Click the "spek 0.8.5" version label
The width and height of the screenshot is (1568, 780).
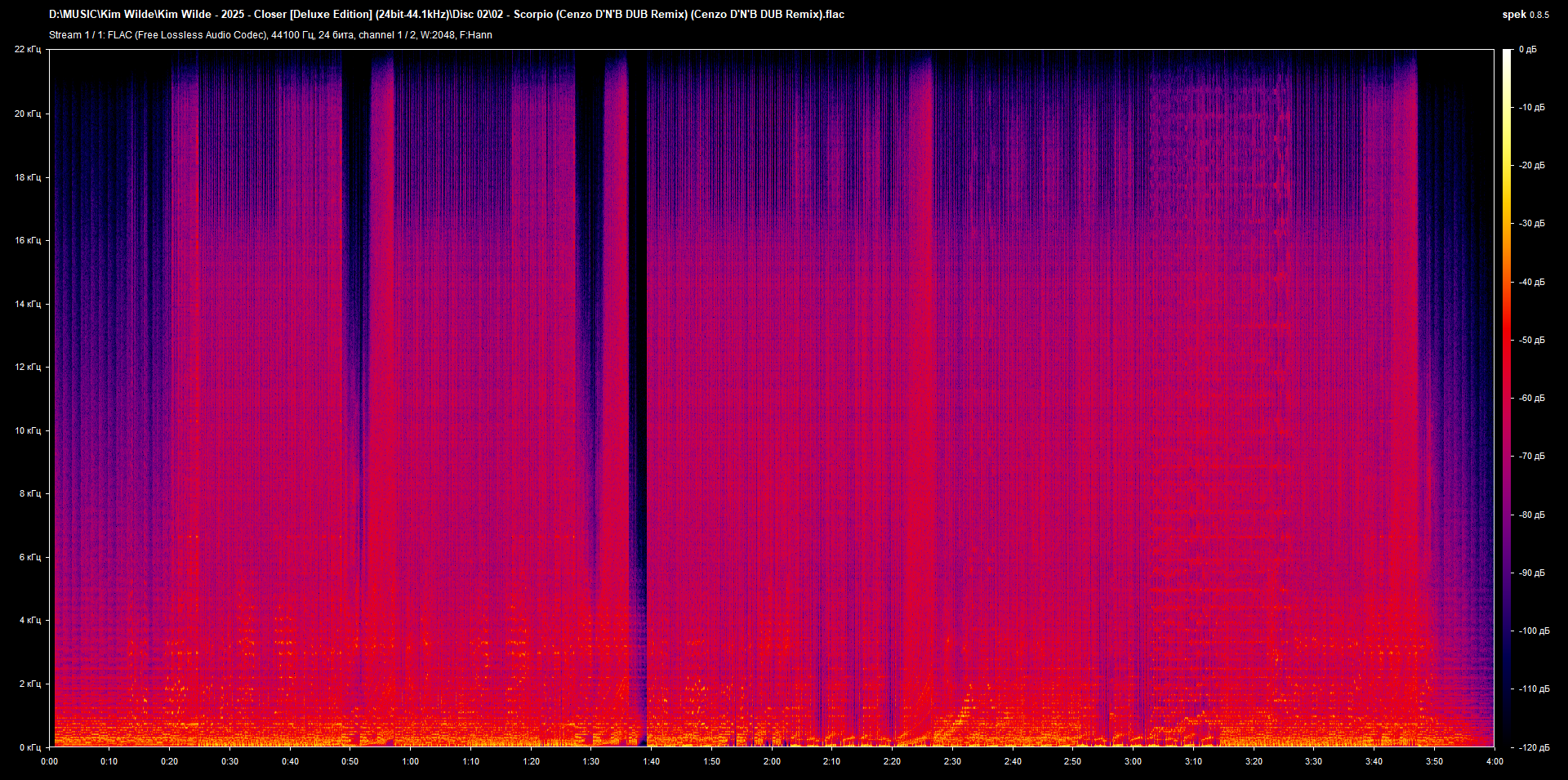[1526, 15]
